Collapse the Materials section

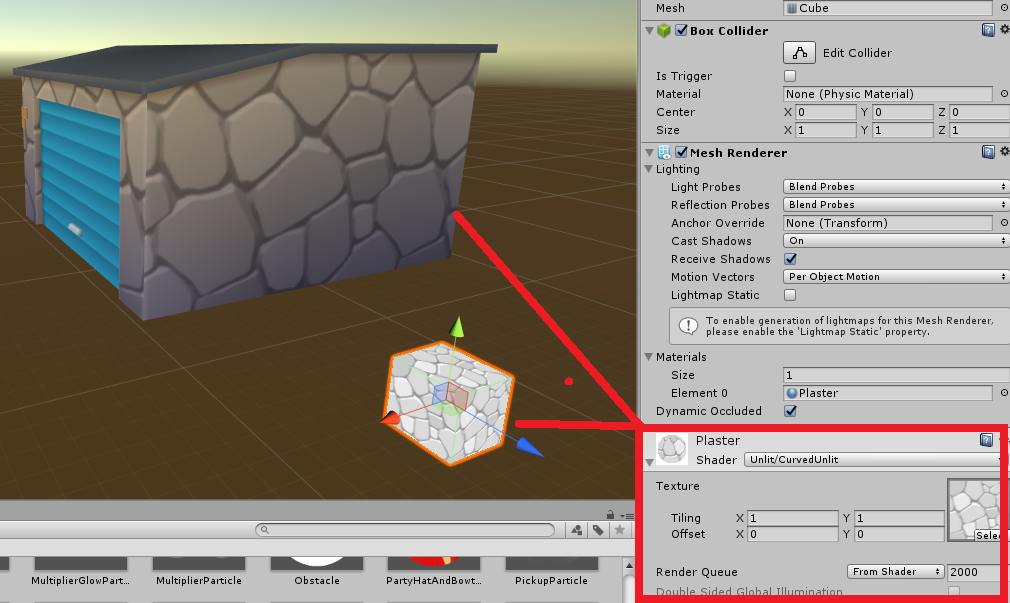(648, 357)
